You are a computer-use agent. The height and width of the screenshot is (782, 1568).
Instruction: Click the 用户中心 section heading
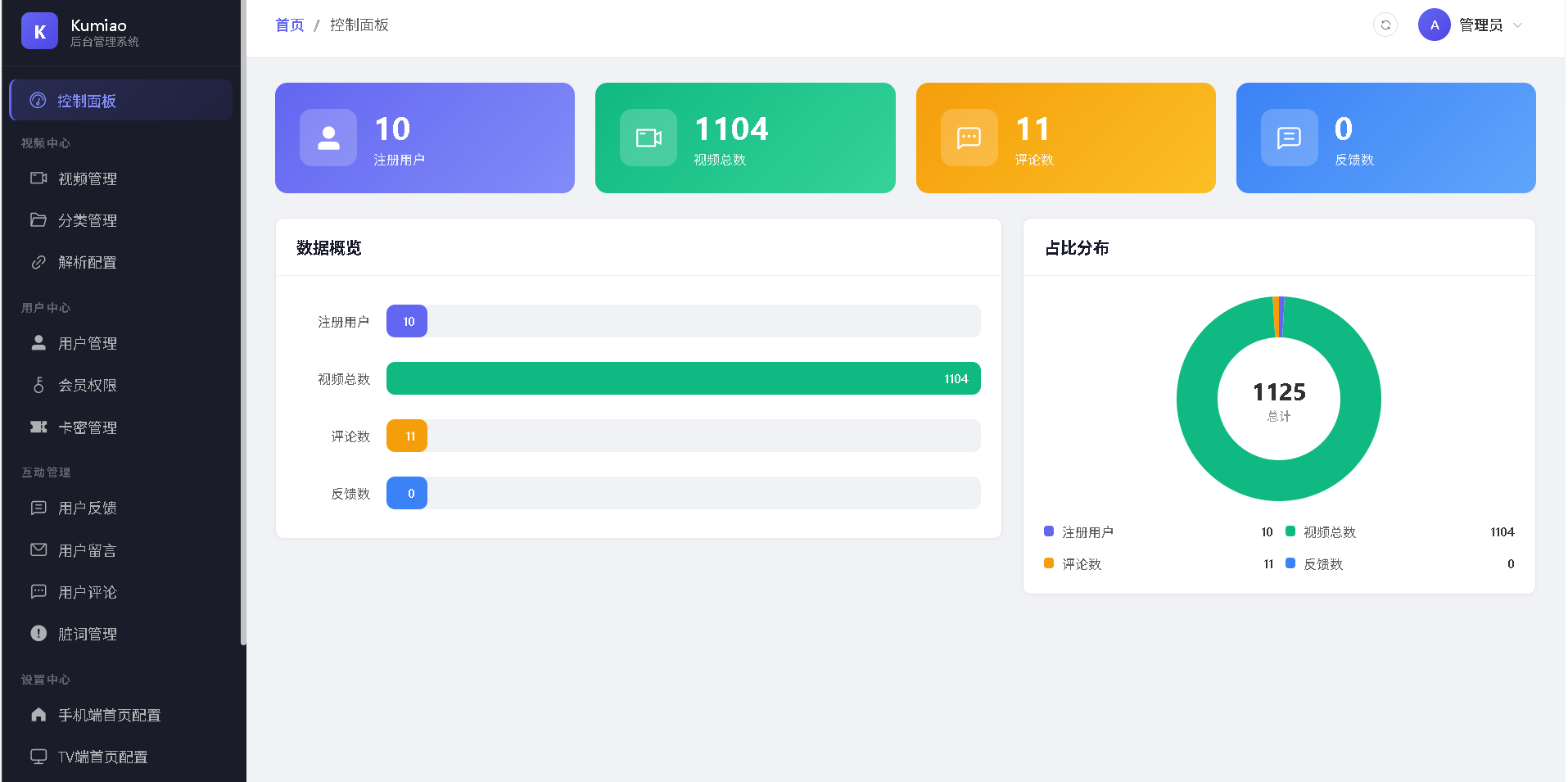coord(46,308)
